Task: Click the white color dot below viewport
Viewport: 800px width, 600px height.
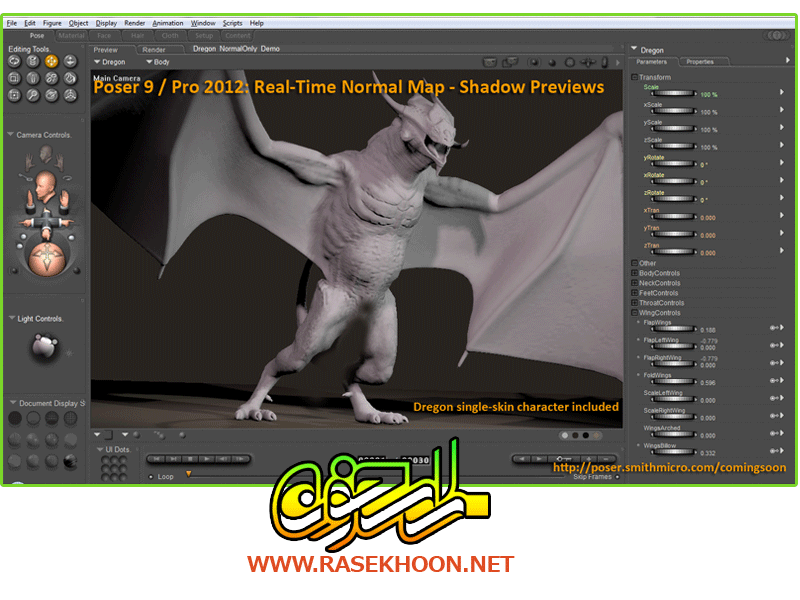Action: pos(565,436)
